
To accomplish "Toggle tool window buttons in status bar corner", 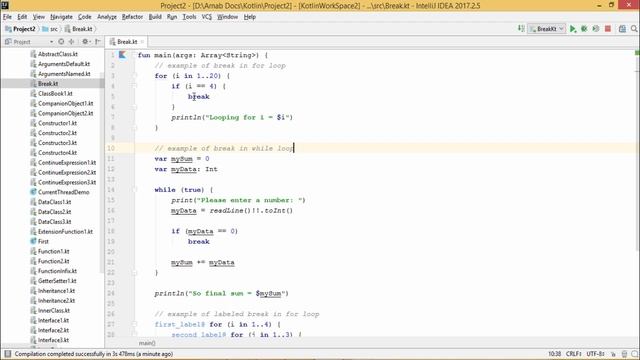I will coord(7,354).
